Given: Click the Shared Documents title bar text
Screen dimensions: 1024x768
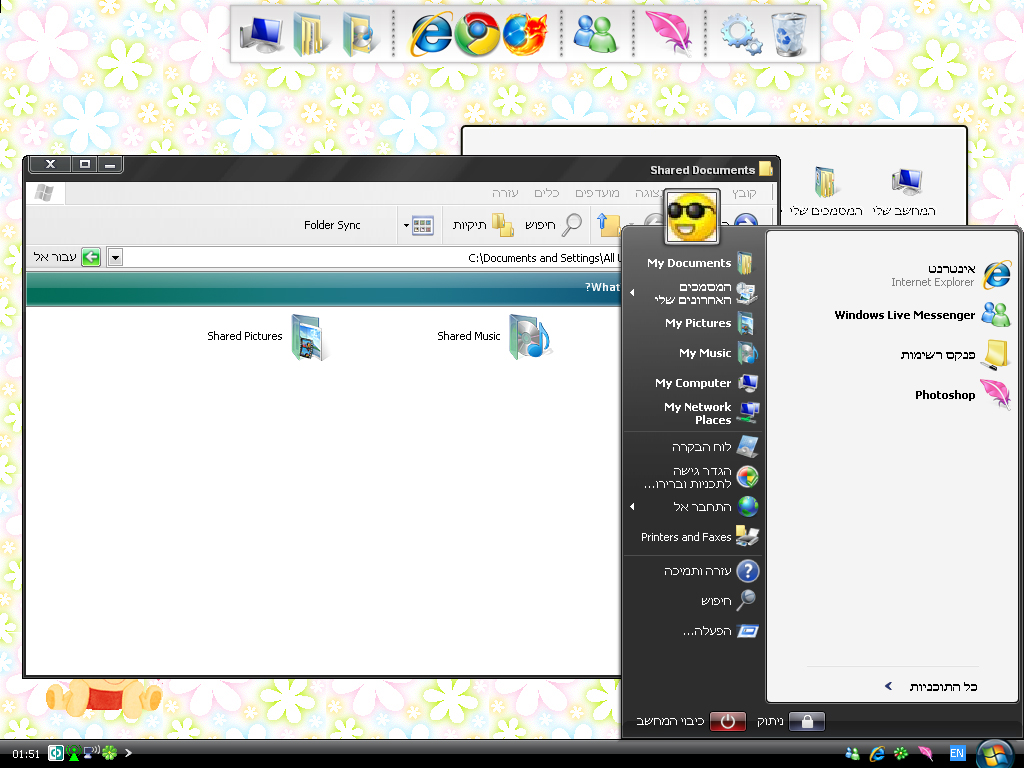Looking at the screenshot, I should [702, 170].
